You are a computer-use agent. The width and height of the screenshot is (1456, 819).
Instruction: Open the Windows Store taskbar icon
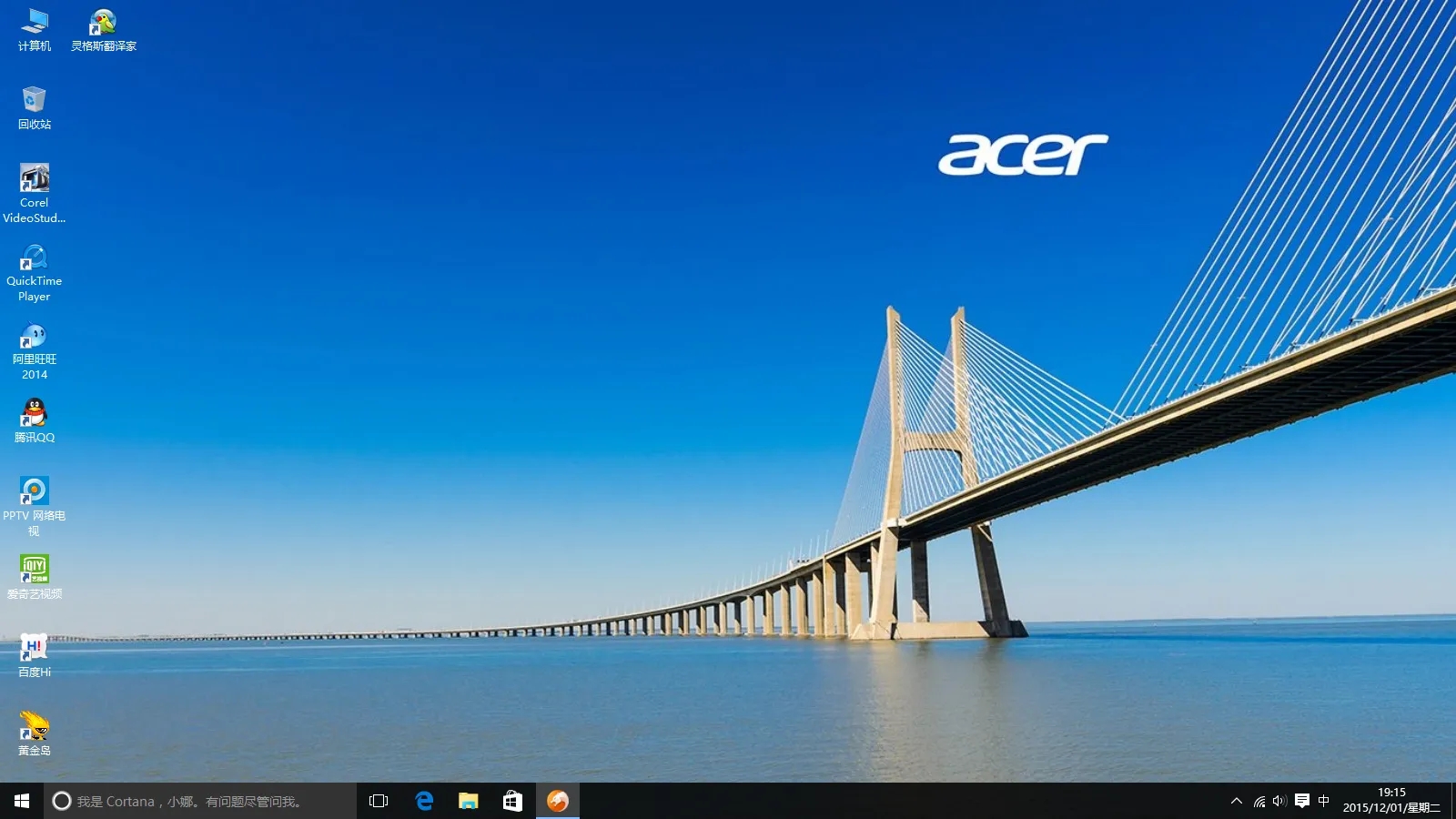[x=512, y=801]
